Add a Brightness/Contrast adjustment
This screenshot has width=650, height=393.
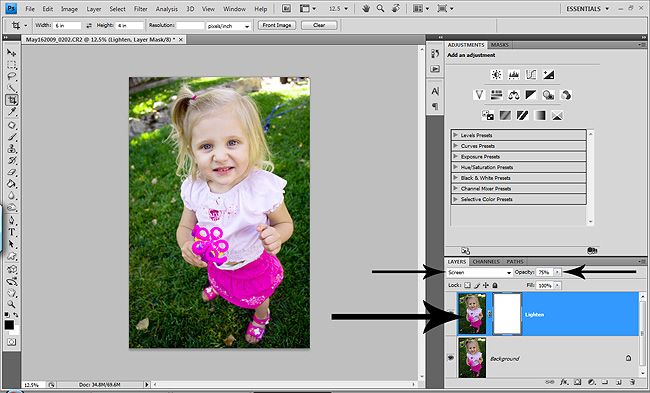pyautogui.click(x=496, y=75)
